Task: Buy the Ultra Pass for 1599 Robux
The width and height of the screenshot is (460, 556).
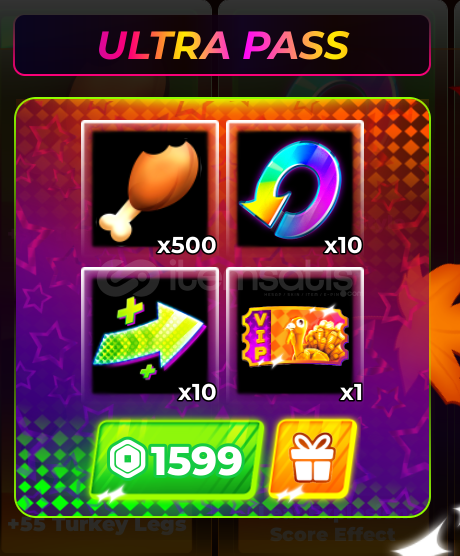Action: pos(176,458)
